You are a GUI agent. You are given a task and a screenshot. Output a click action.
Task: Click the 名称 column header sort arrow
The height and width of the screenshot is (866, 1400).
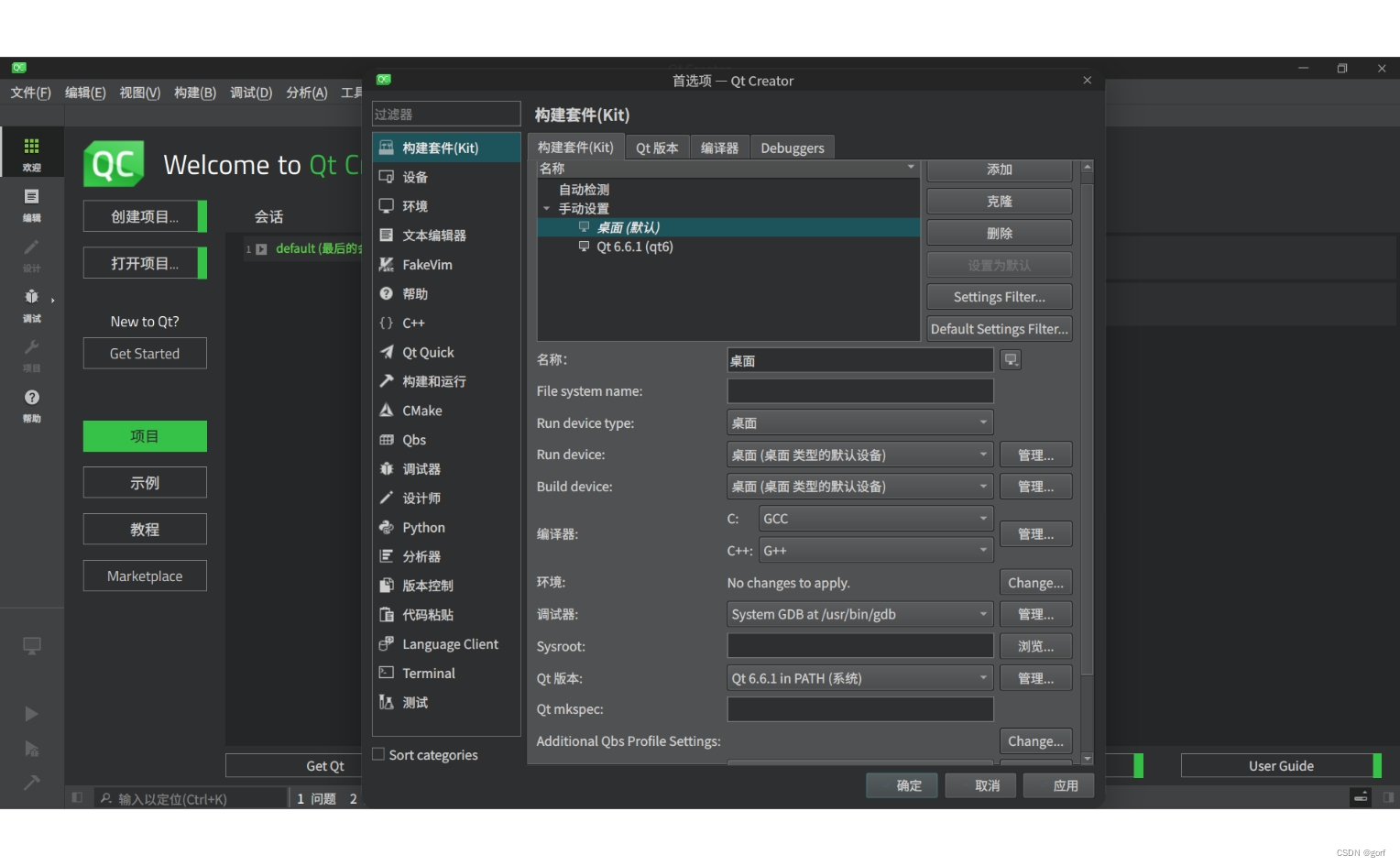(911, 168)
